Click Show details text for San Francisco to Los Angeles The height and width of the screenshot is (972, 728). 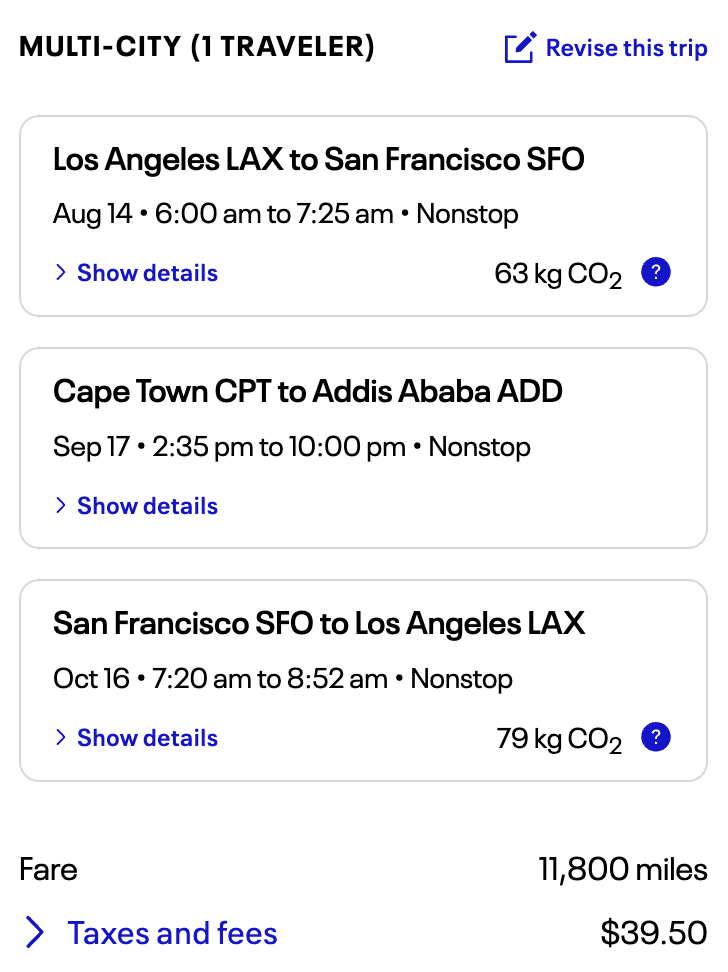click(x=147, y=738)
